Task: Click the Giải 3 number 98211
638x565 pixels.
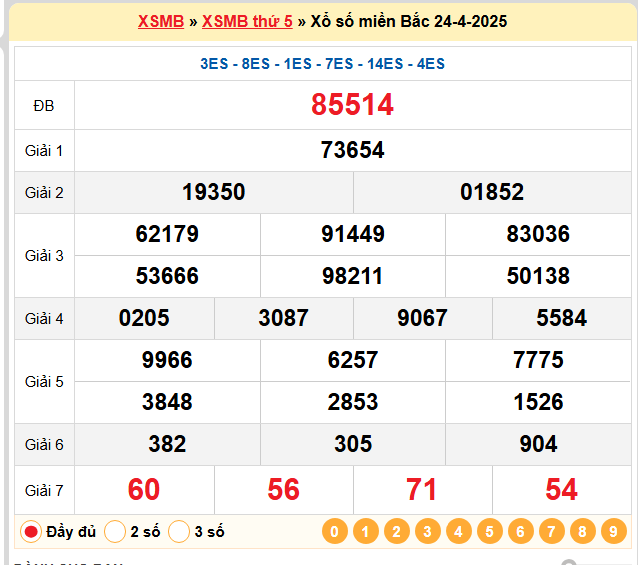Action: point(353,276)
